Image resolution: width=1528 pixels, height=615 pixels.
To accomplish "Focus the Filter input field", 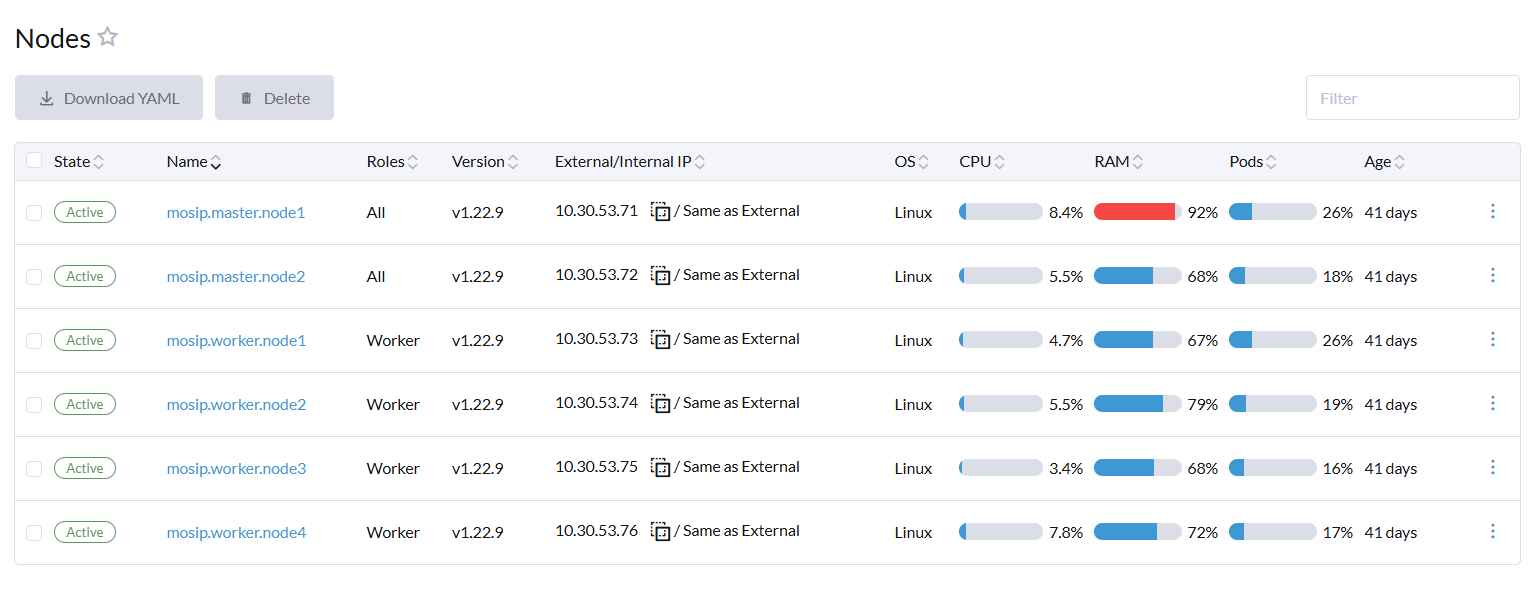I will 1411,98.
